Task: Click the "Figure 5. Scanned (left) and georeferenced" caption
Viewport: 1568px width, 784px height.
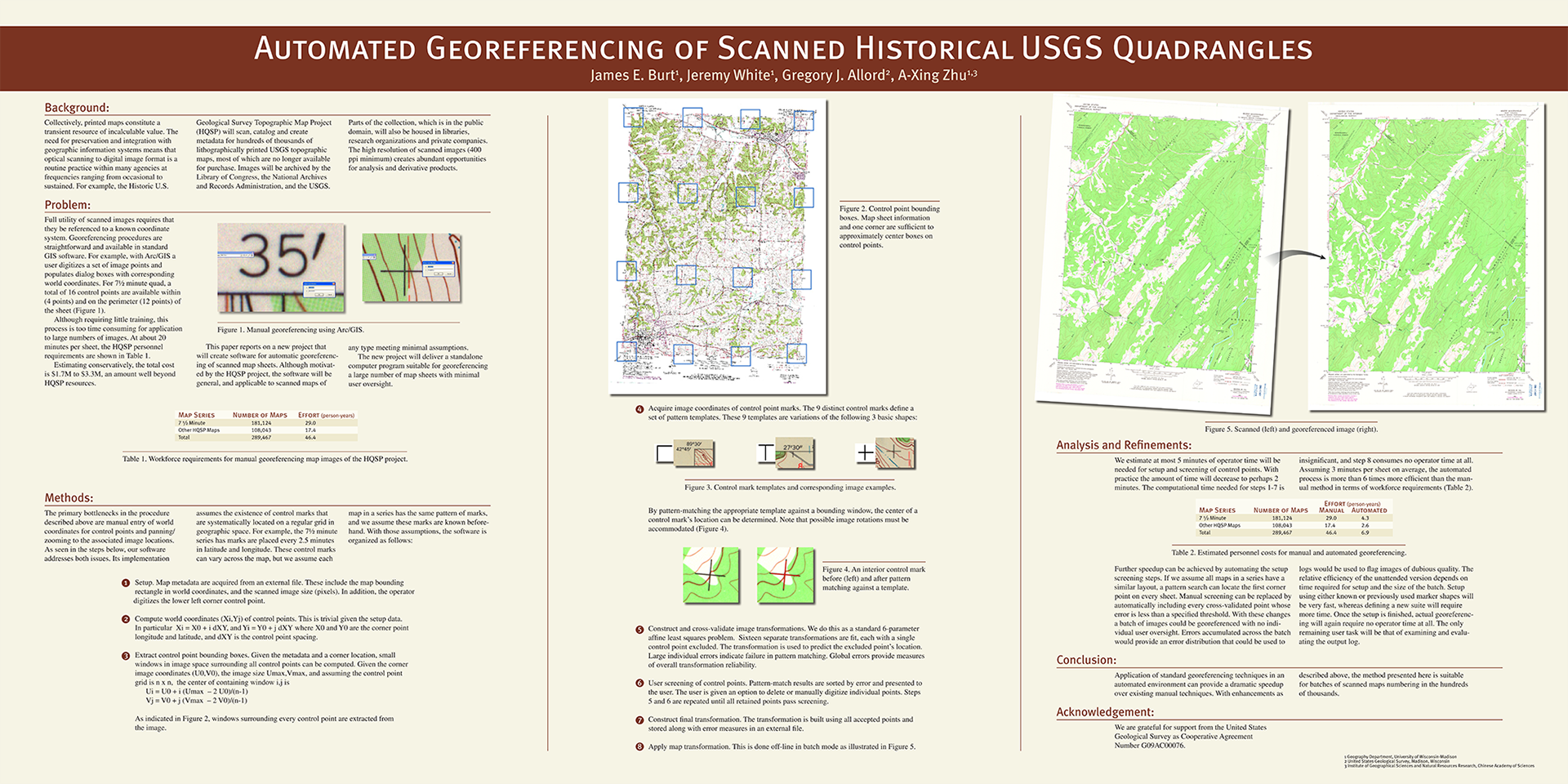Action: click(1291, 429)
